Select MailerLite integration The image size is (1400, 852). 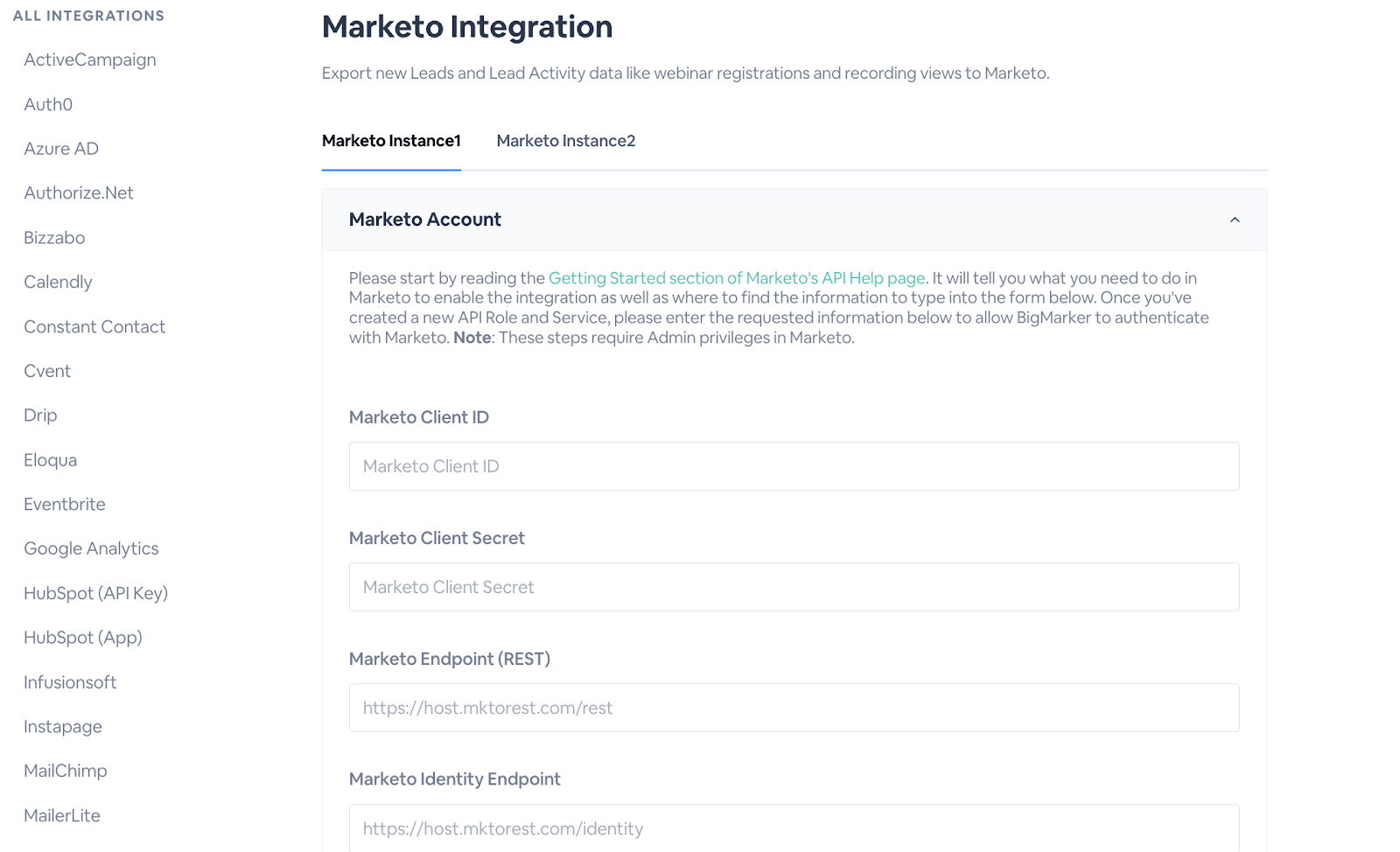point(62,815)
